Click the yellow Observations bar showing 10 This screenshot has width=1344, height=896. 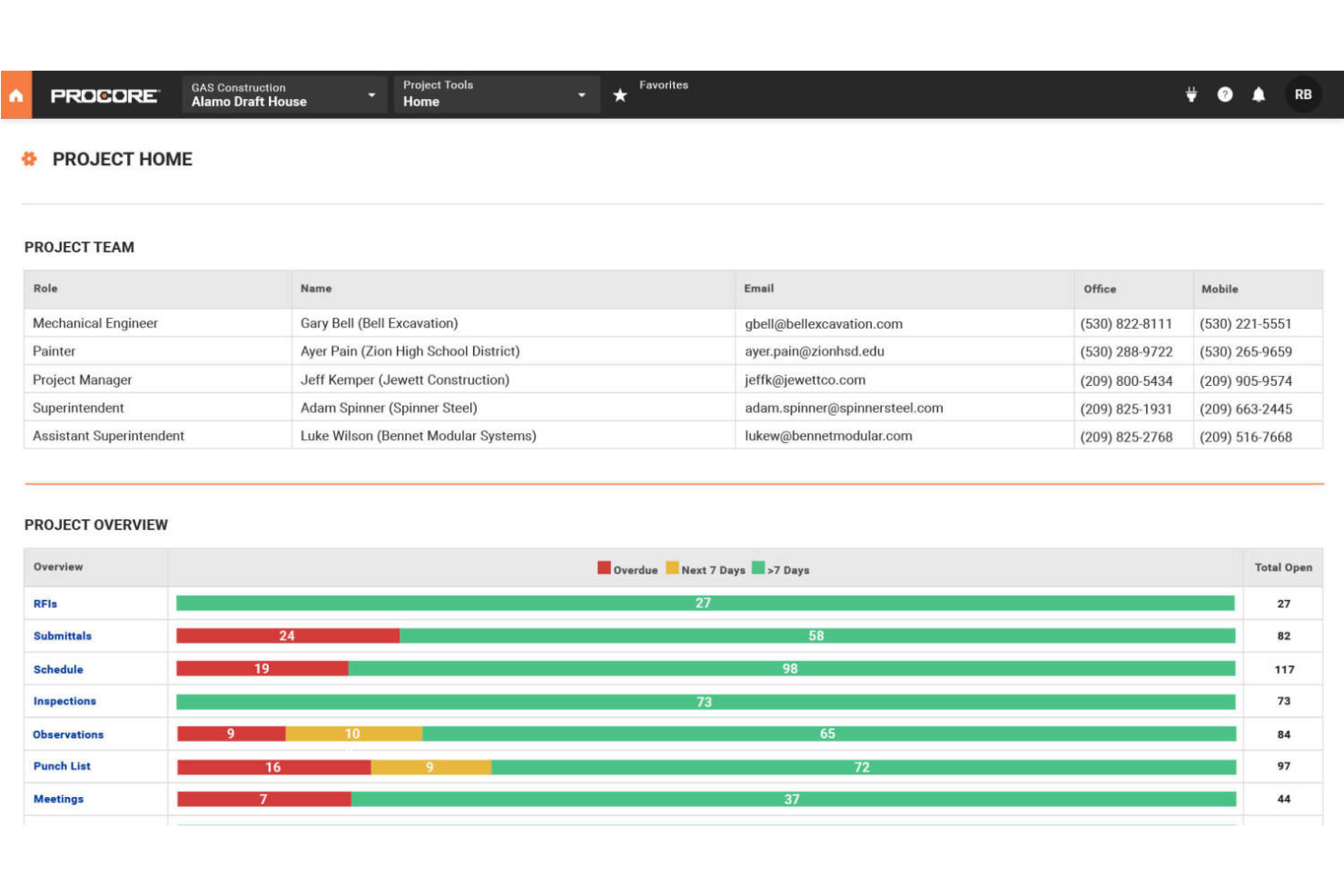354,734
